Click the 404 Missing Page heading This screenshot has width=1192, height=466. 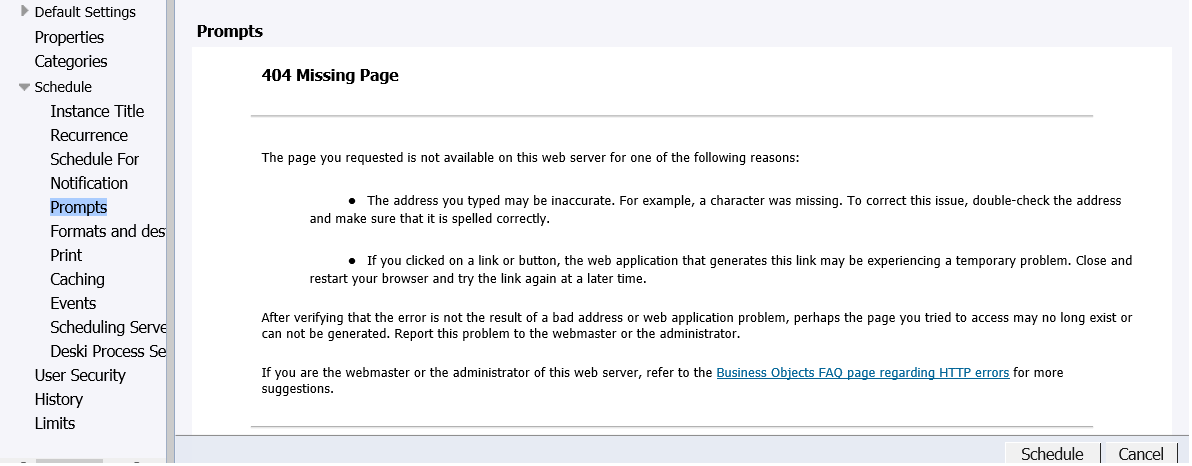330,75
